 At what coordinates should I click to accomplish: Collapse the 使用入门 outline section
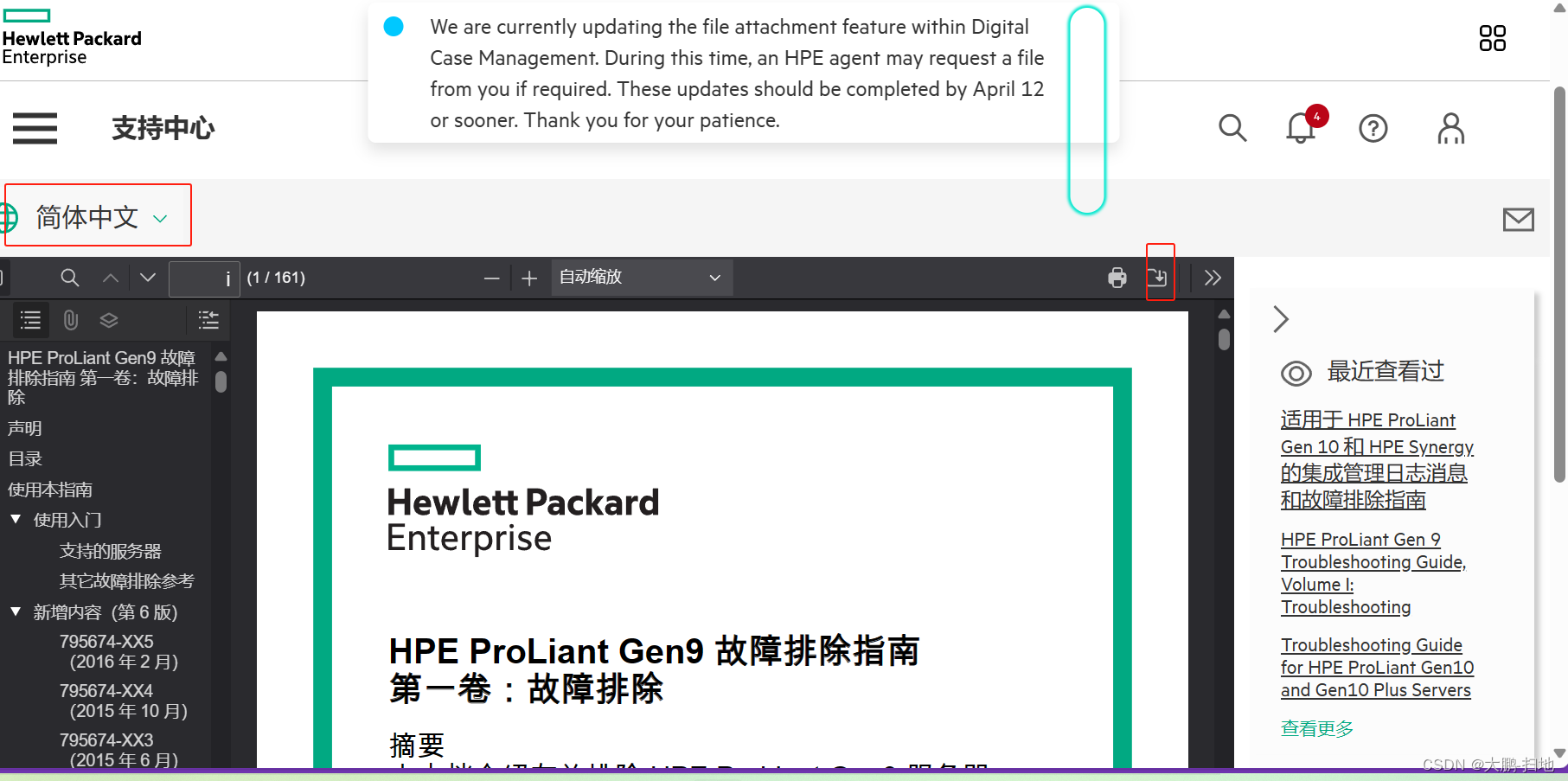[x=16, y=520]
